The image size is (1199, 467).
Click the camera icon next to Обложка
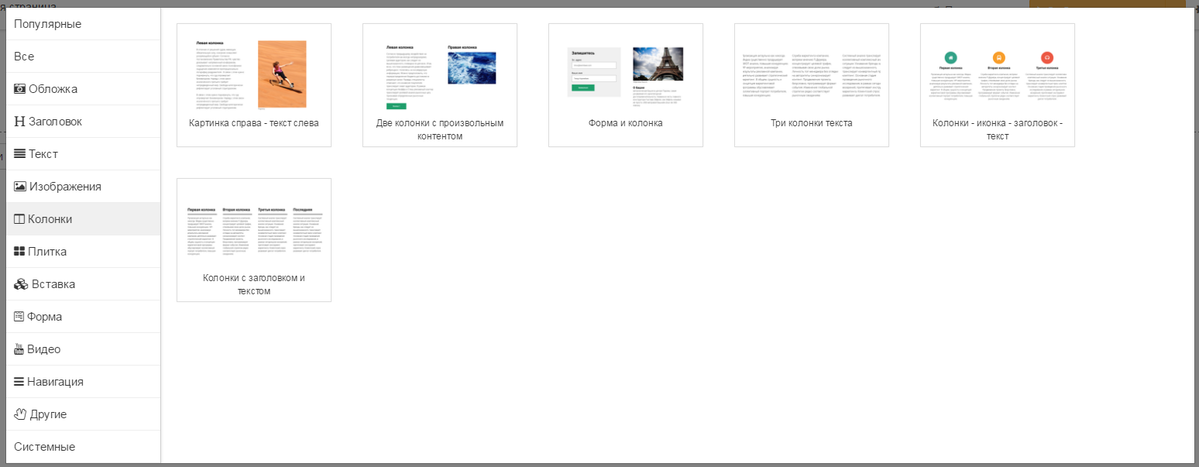click(20, 89)
